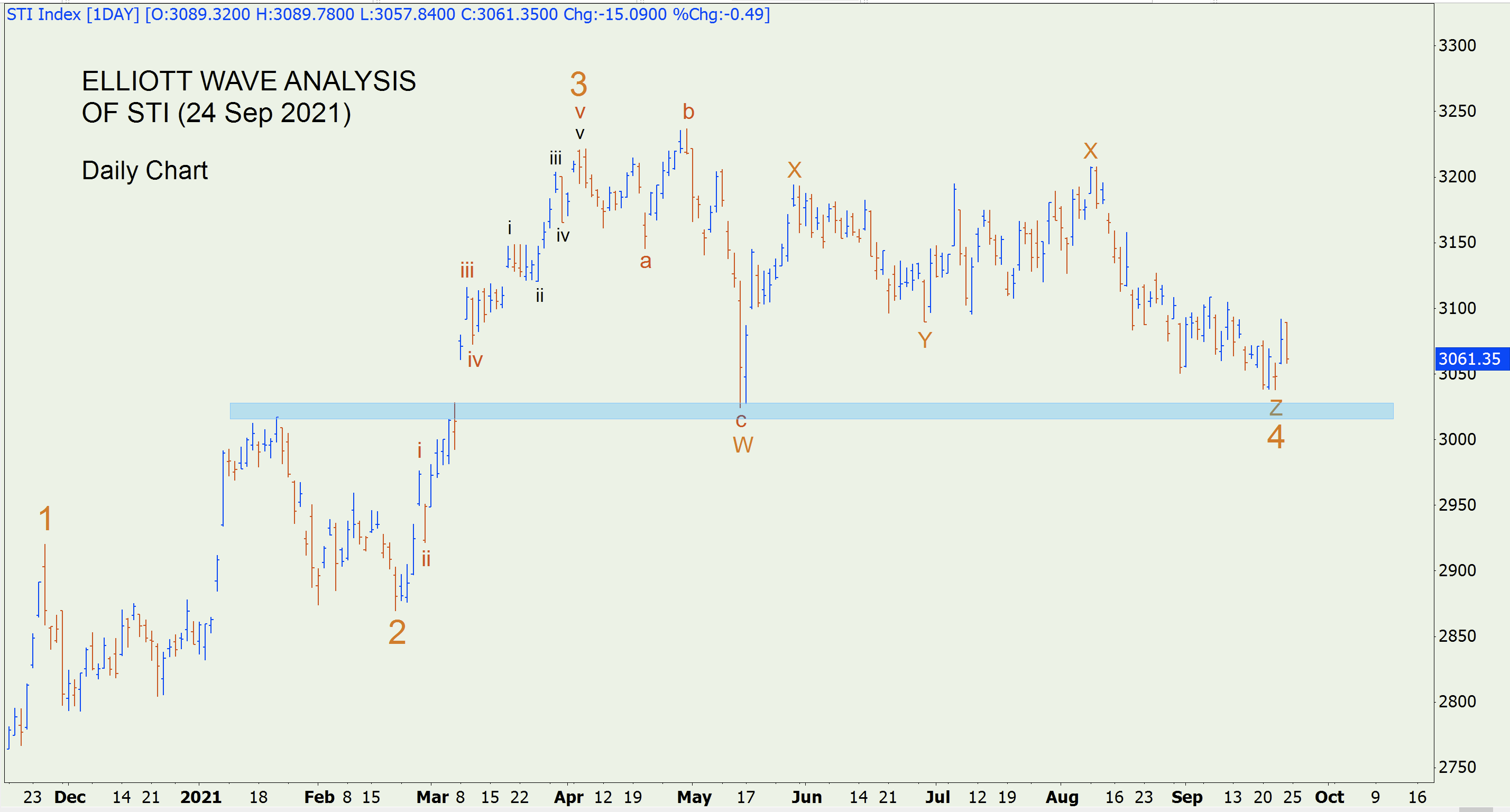Click the STI Index OHLC header text
1510x812 pixels.
point(388,14)
